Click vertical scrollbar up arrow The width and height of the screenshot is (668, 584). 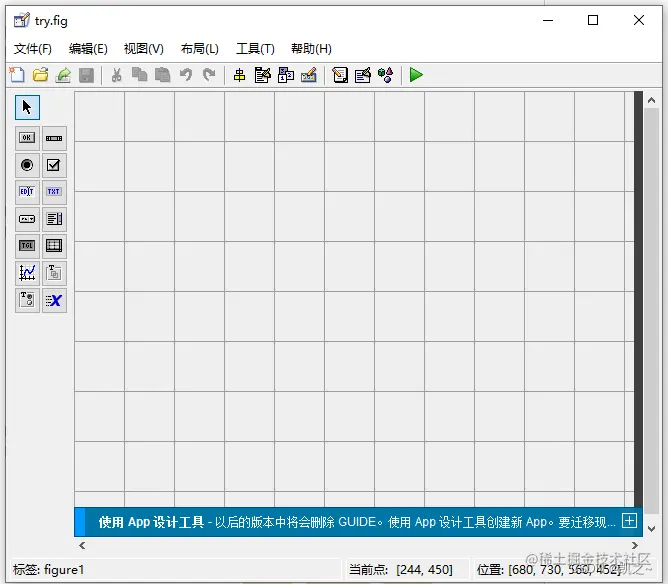tap(651, 101)
